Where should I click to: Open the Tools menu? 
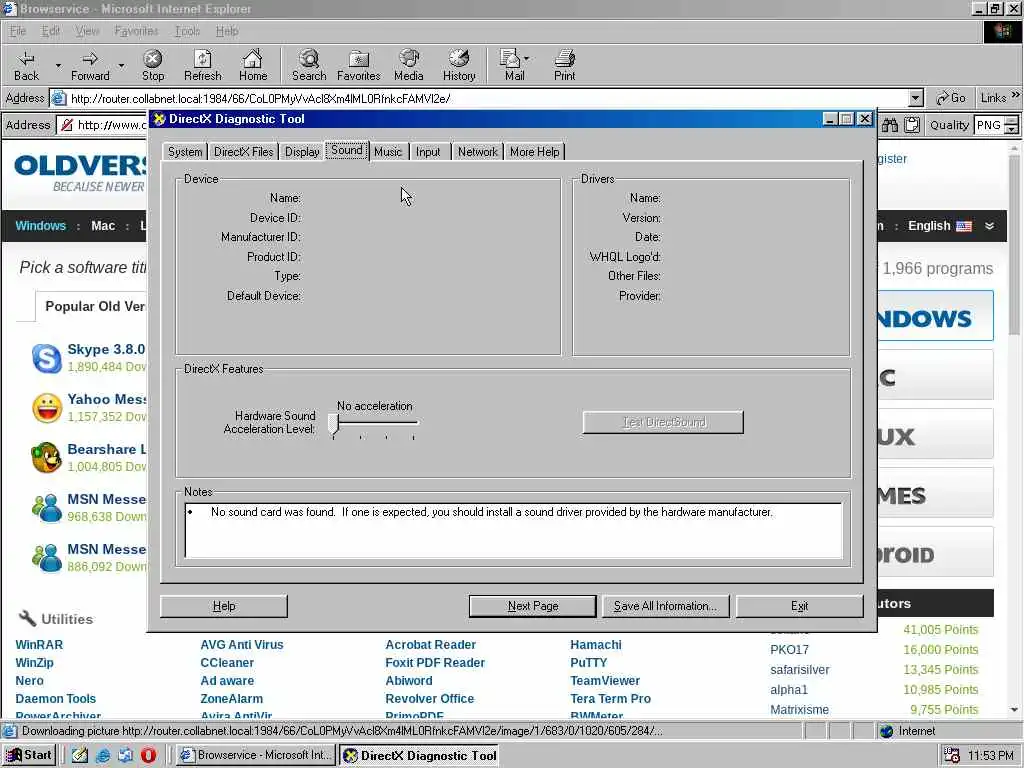187,31
